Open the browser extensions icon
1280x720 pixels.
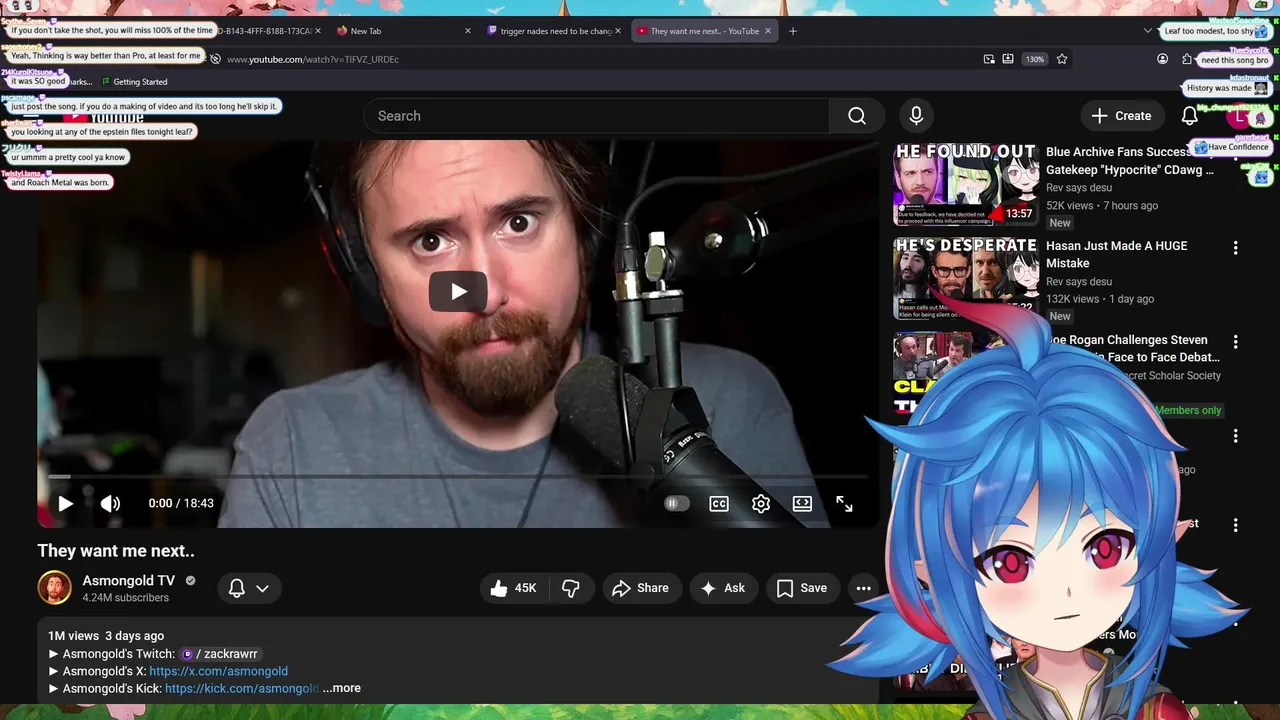[x=1187, y=59]
